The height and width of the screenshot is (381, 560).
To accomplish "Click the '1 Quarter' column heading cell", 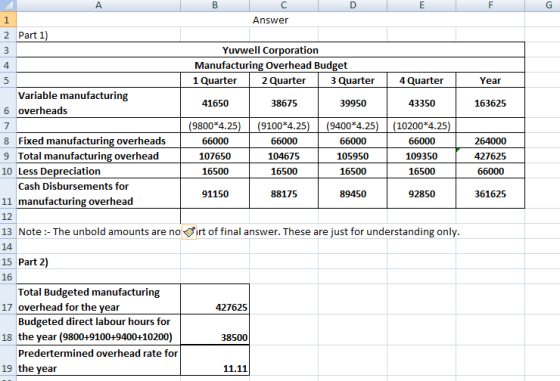I will [x=215, y=80].
